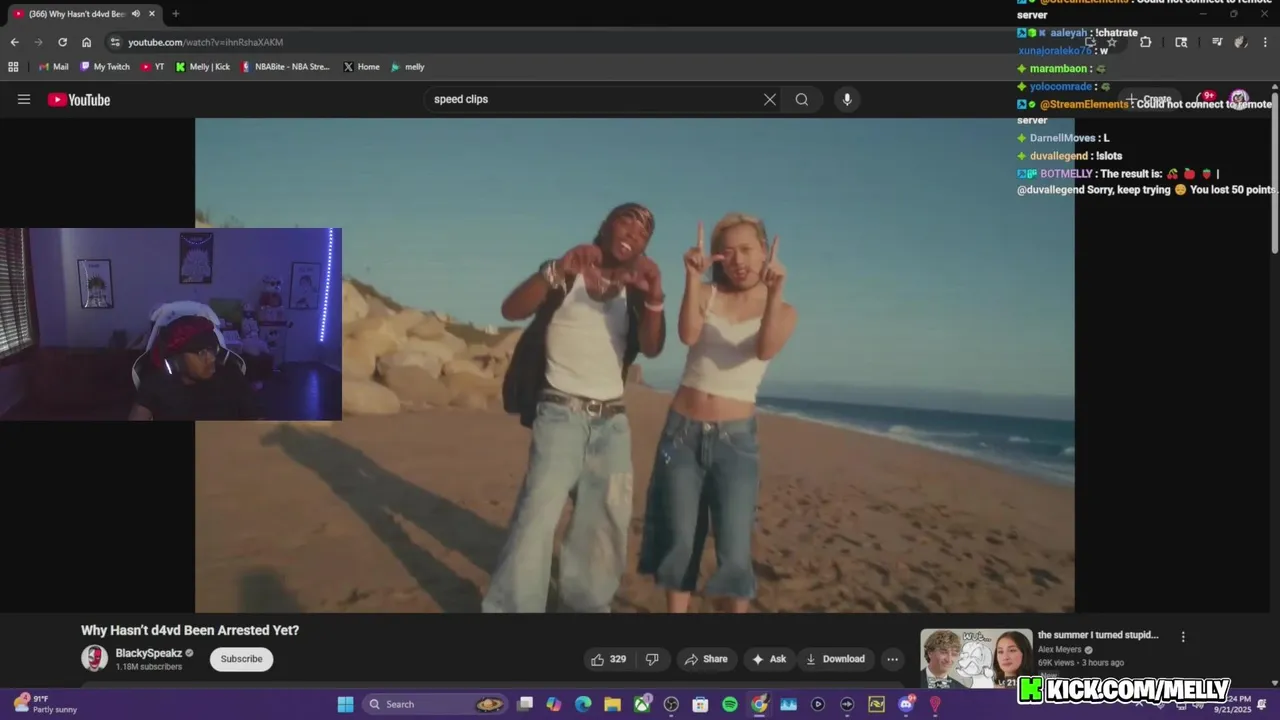Click YouTube Create button
Image resolution: width=1280 pixels, height=720 pixels.
pos(1149,99)
